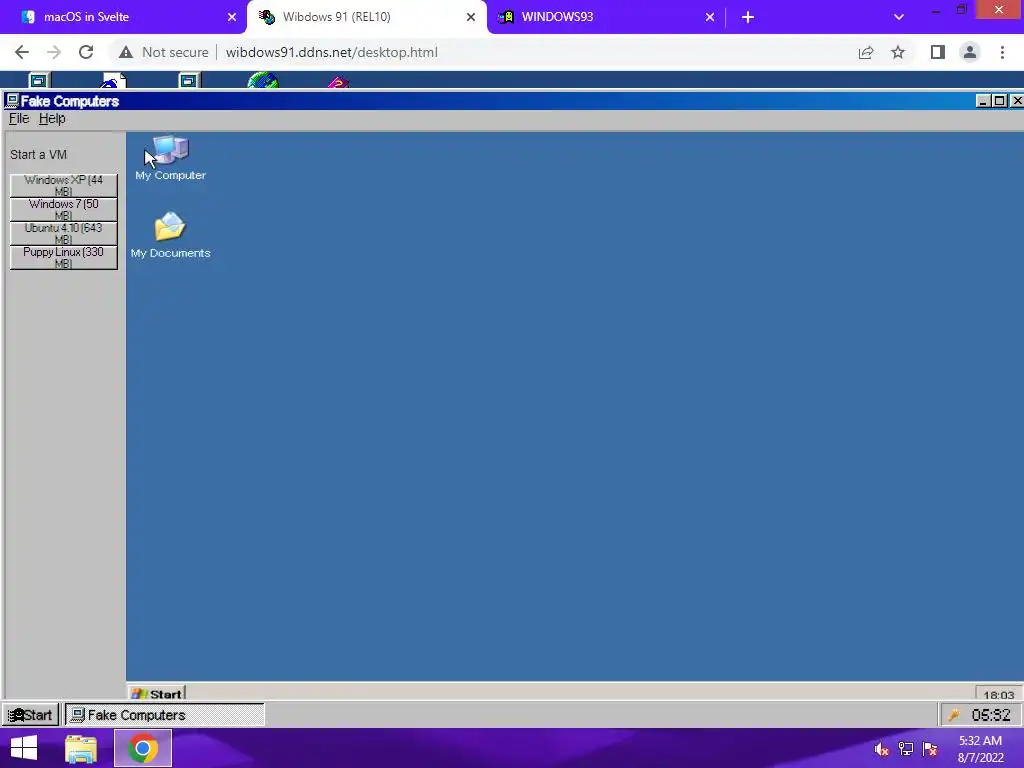This screenshot has height=768, width=1024.
Task: Click the muted volume tray icon
Action: point(881,749)
